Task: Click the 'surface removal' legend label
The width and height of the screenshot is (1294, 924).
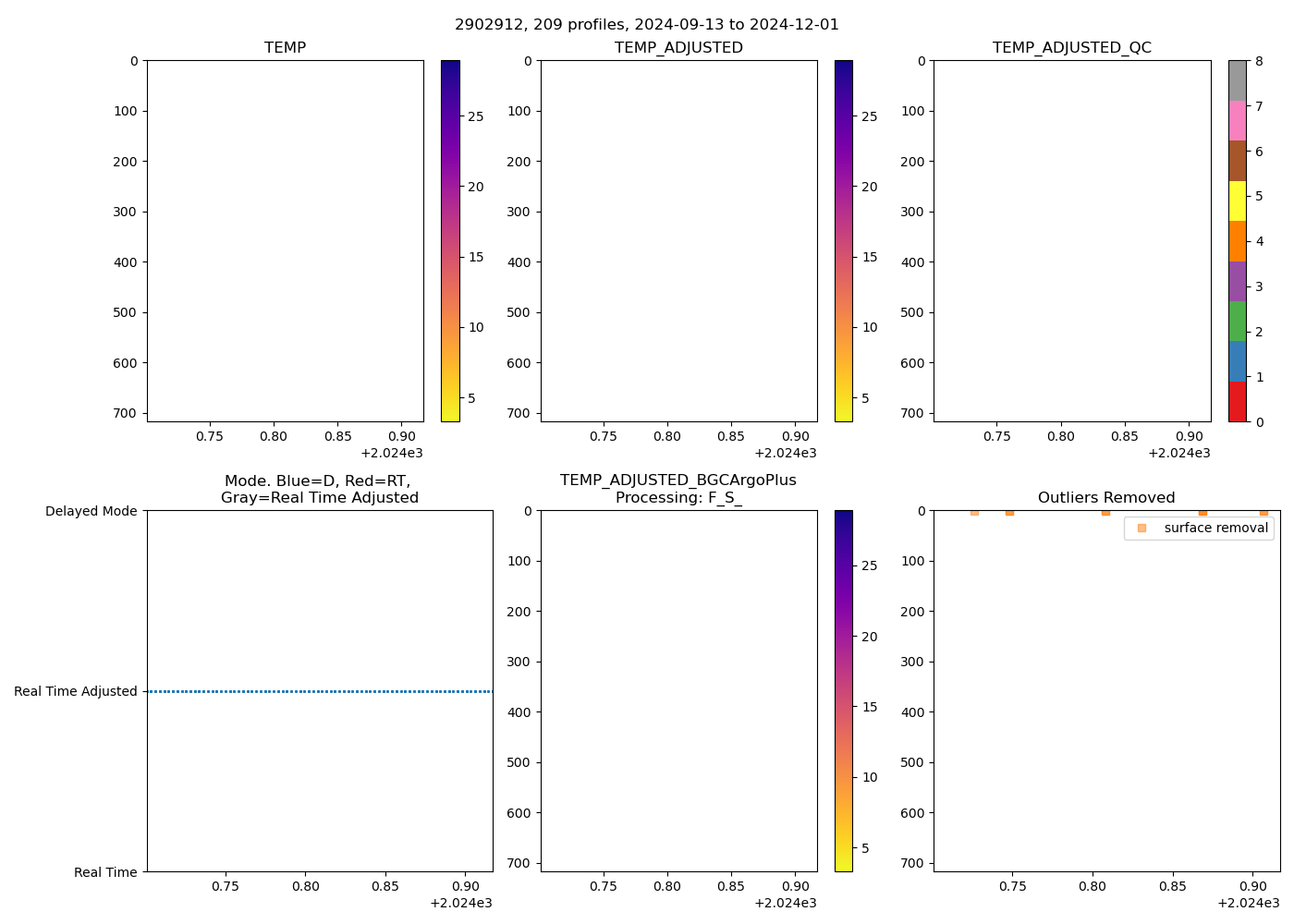Action: click(x=1215, y=529)
